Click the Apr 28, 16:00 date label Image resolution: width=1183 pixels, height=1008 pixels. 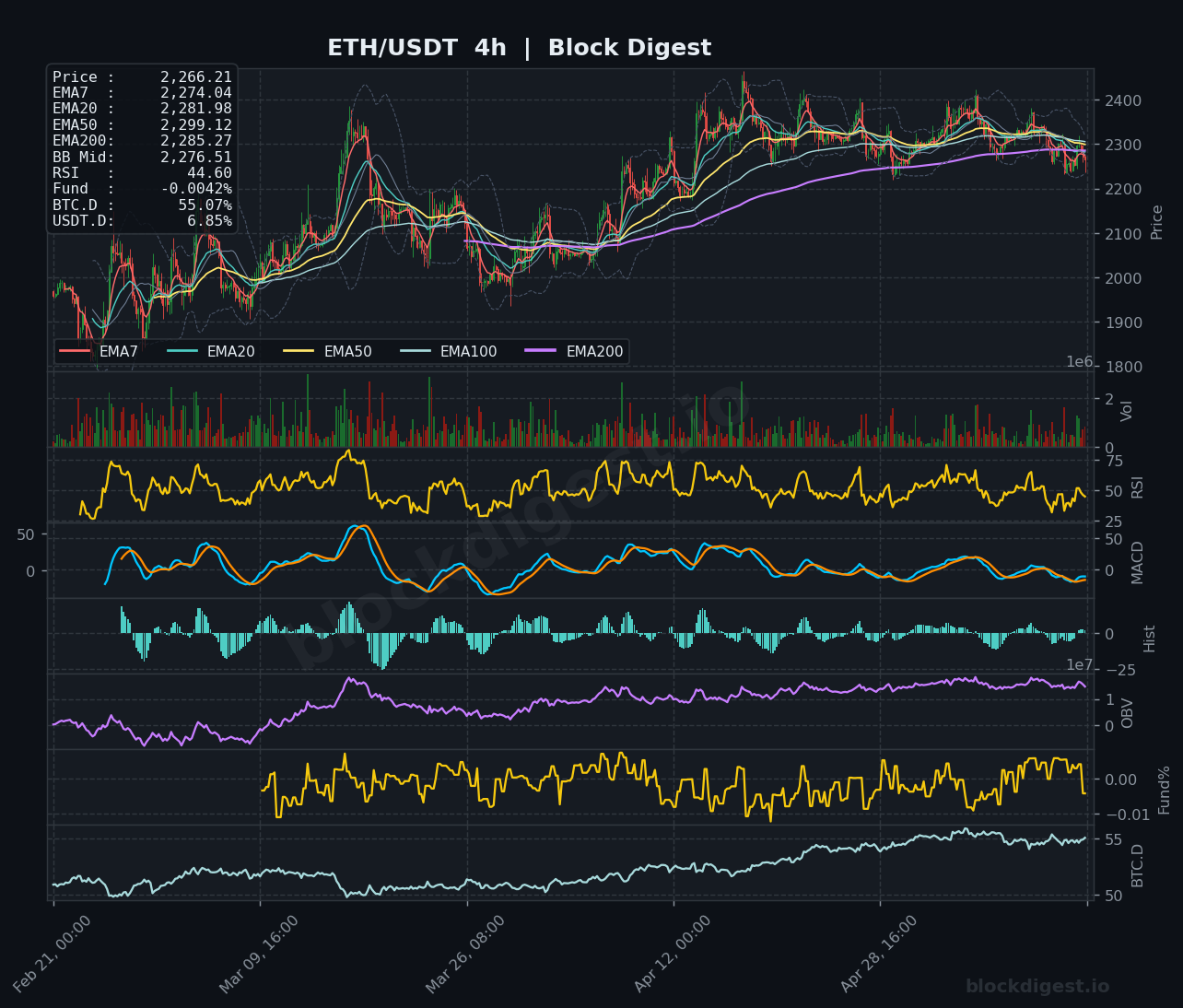[x=880, y=953]
